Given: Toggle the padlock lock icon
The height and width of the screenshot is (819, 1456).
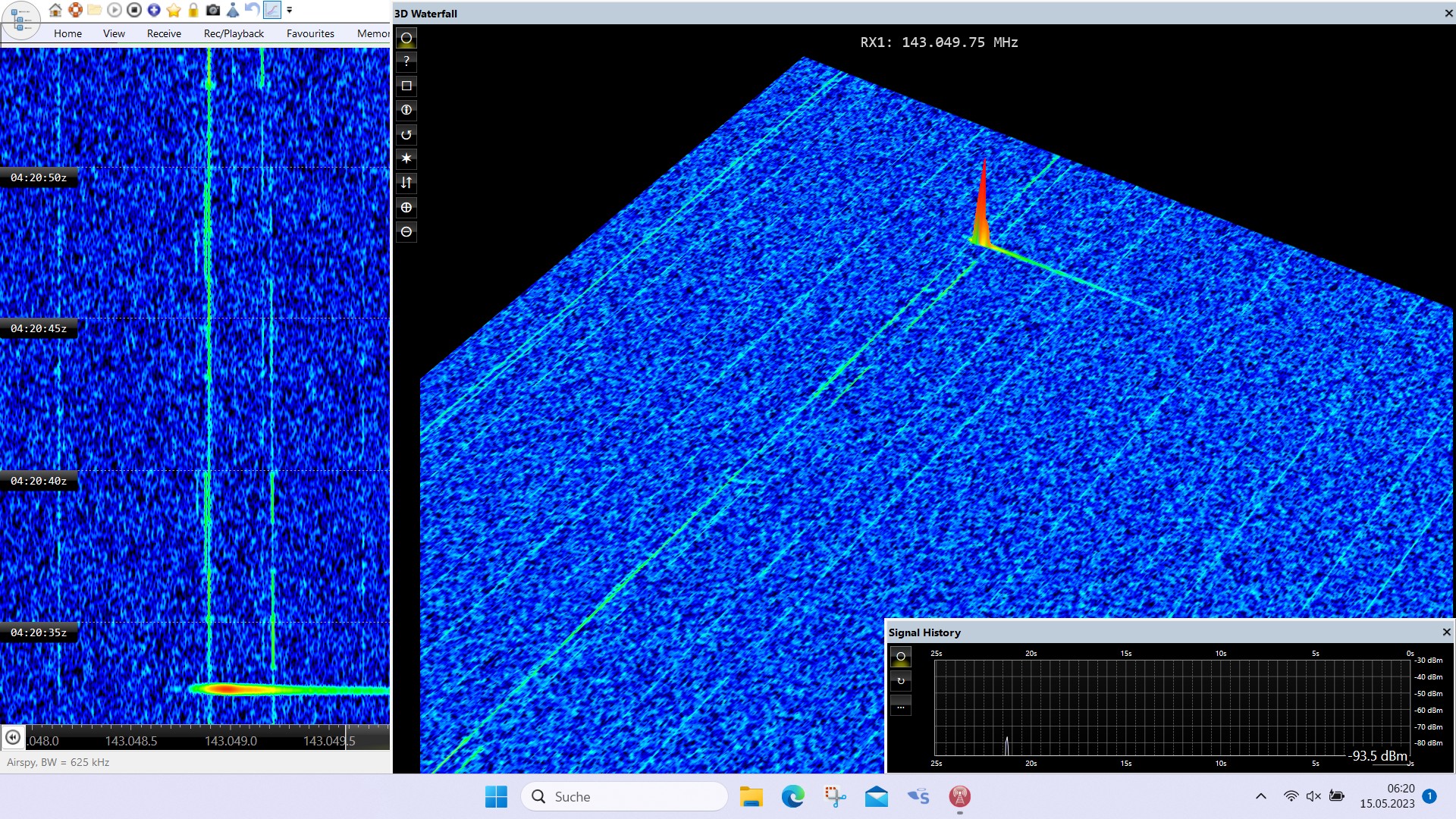Looking at the screenshot, I should (193, 10).
